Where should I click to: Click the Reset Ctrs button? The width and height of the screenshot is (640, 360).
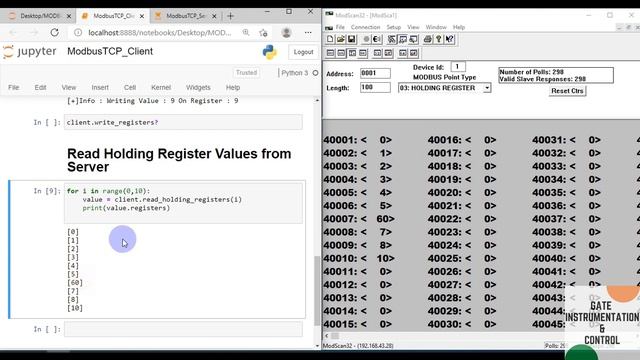coord(567,91)
